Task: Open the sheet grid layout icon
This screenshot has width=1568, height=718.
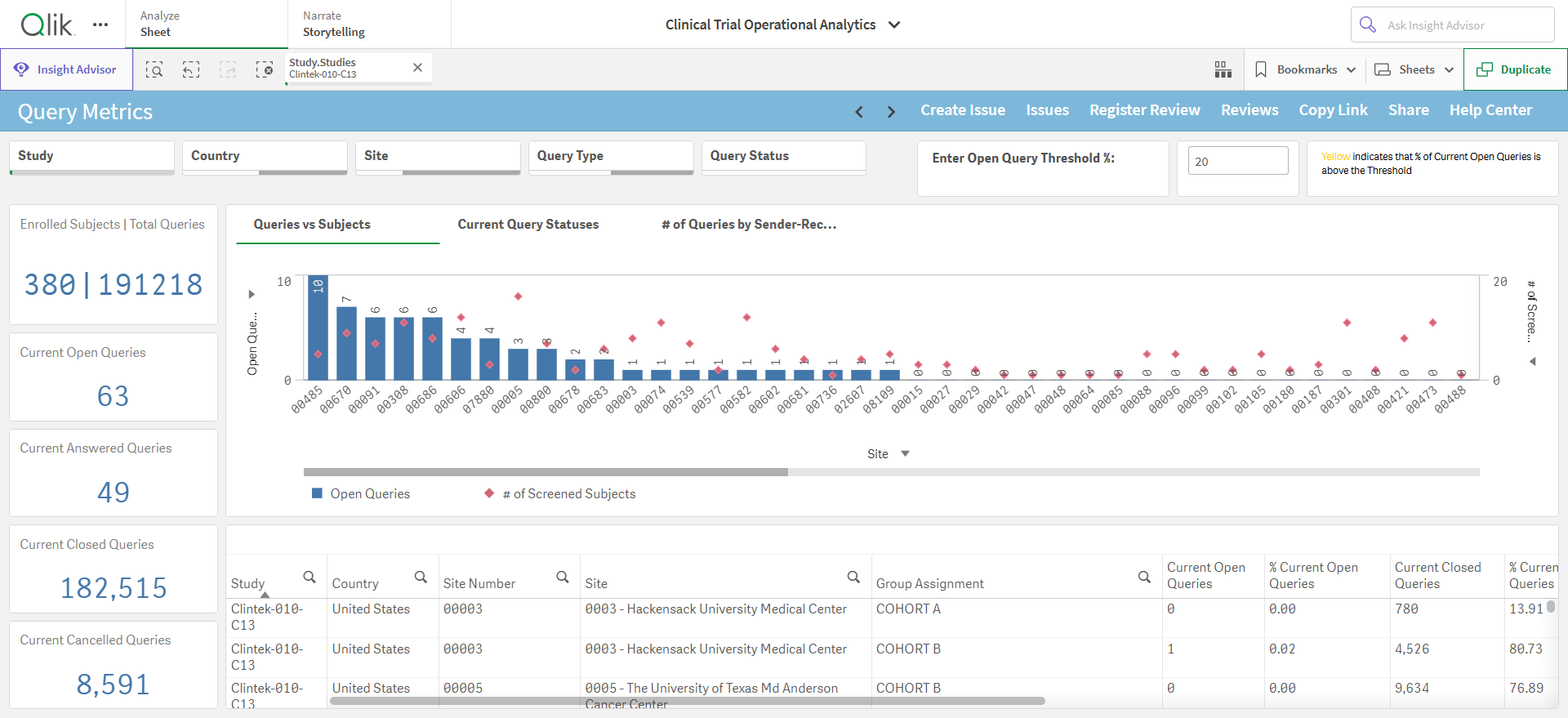Action: 1223,69
